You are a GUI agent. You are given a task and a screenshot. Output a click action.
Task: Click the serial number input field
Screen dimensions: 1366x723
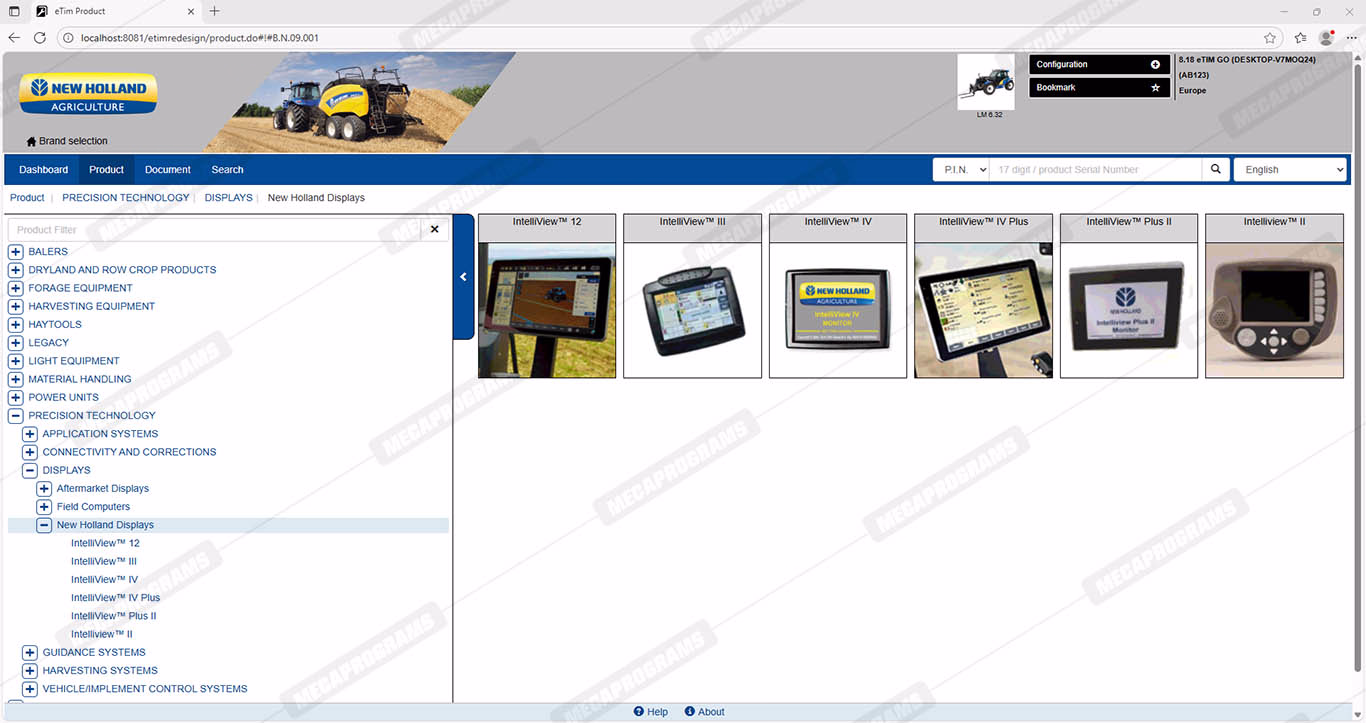tap(1095, 170)
